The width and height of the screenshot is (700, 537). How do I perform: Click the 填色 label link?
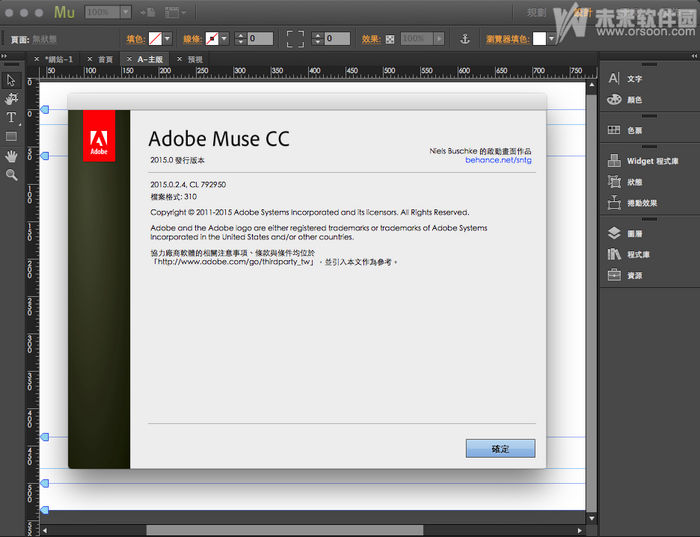tap(136, 39)
